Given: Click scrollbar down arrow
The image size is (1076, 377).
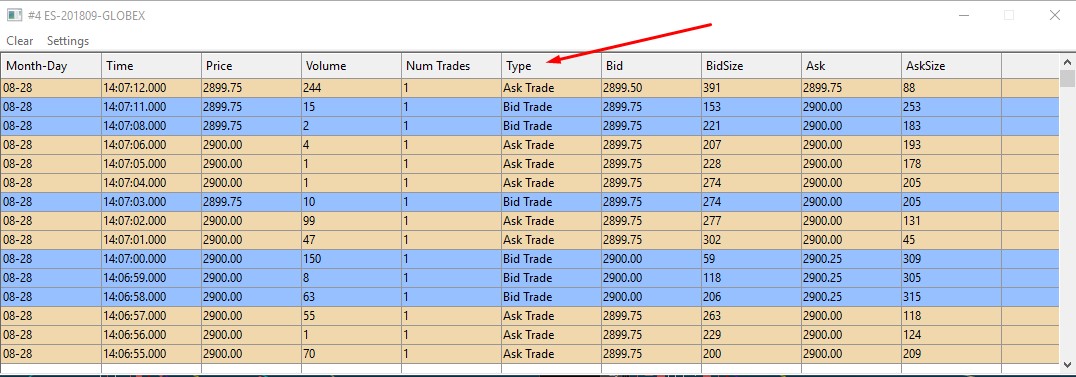Looking at the screenshot, I should [x=1067, y=365].
